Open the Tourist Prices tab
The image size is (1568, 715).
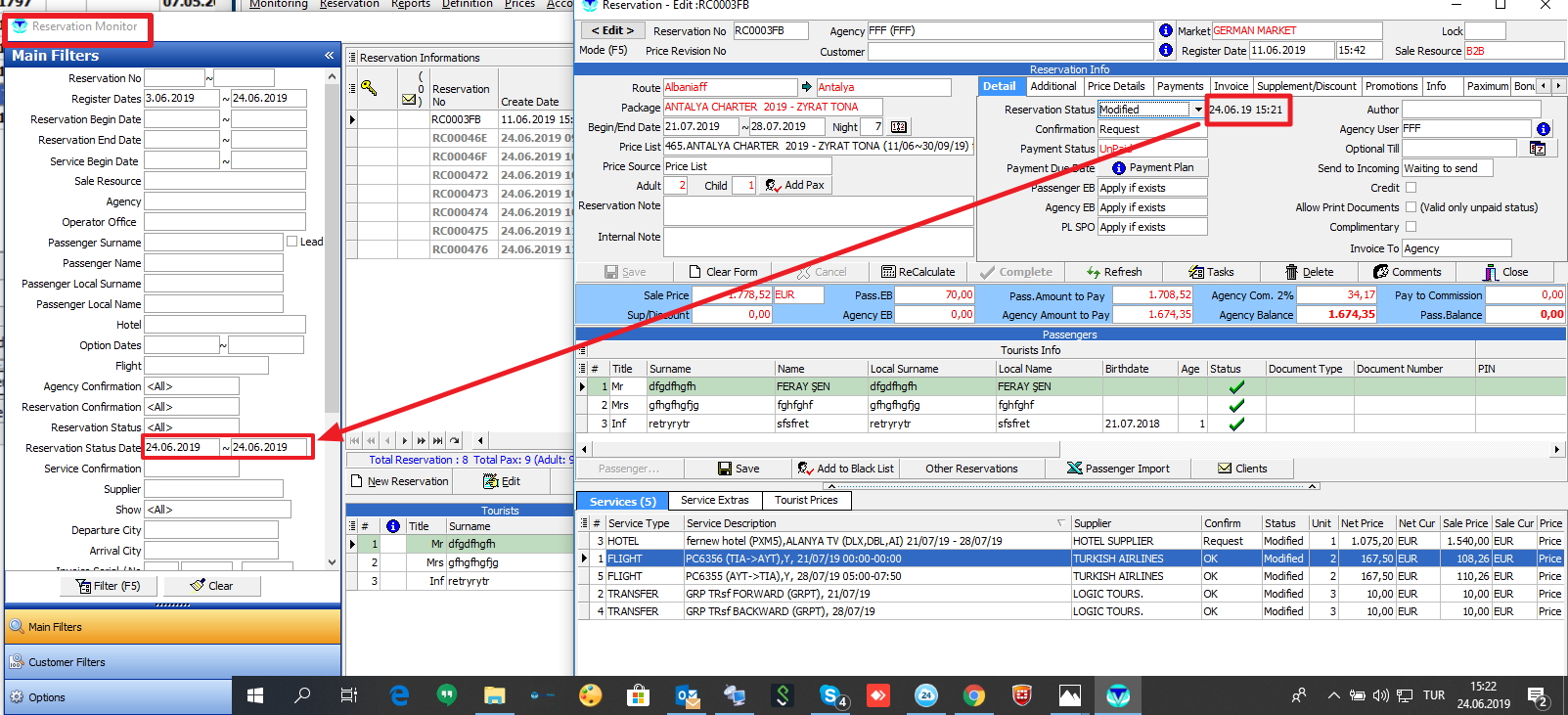(806, 500)
